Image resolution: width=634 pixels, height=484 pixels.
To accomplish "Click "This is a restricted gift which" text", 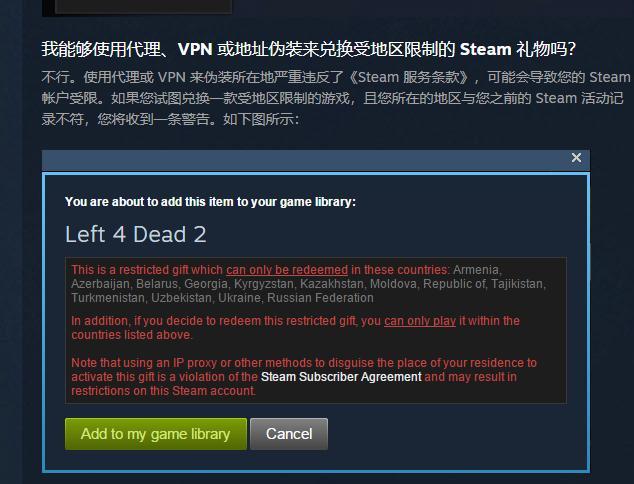I will click(x=147, y=270).
